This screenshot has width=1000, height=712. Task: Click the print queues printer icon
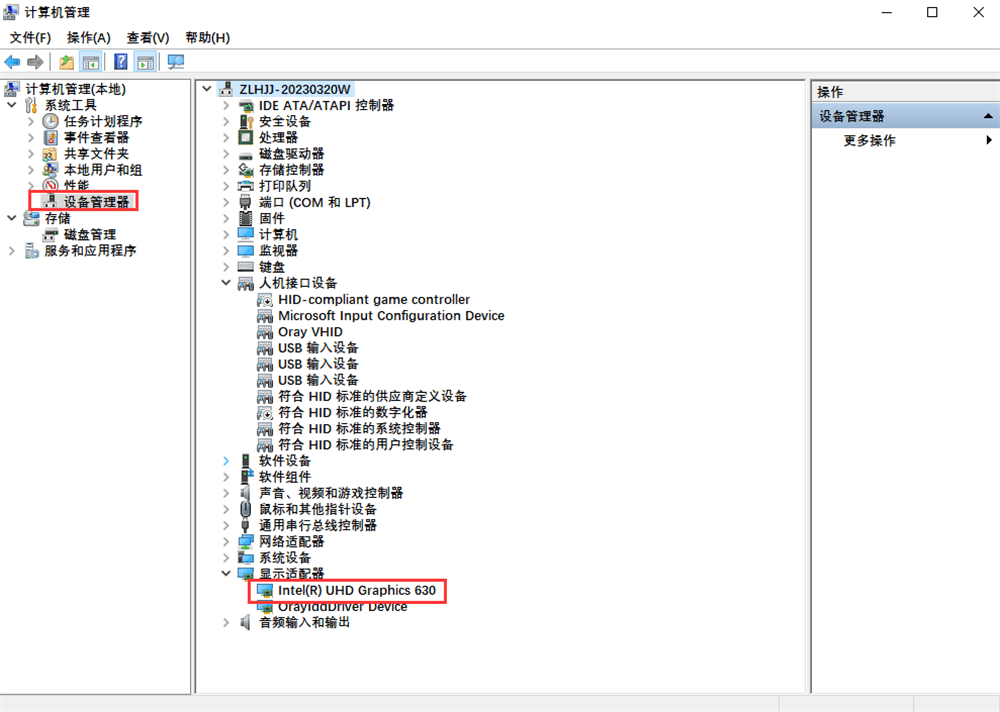pos(246,186)
